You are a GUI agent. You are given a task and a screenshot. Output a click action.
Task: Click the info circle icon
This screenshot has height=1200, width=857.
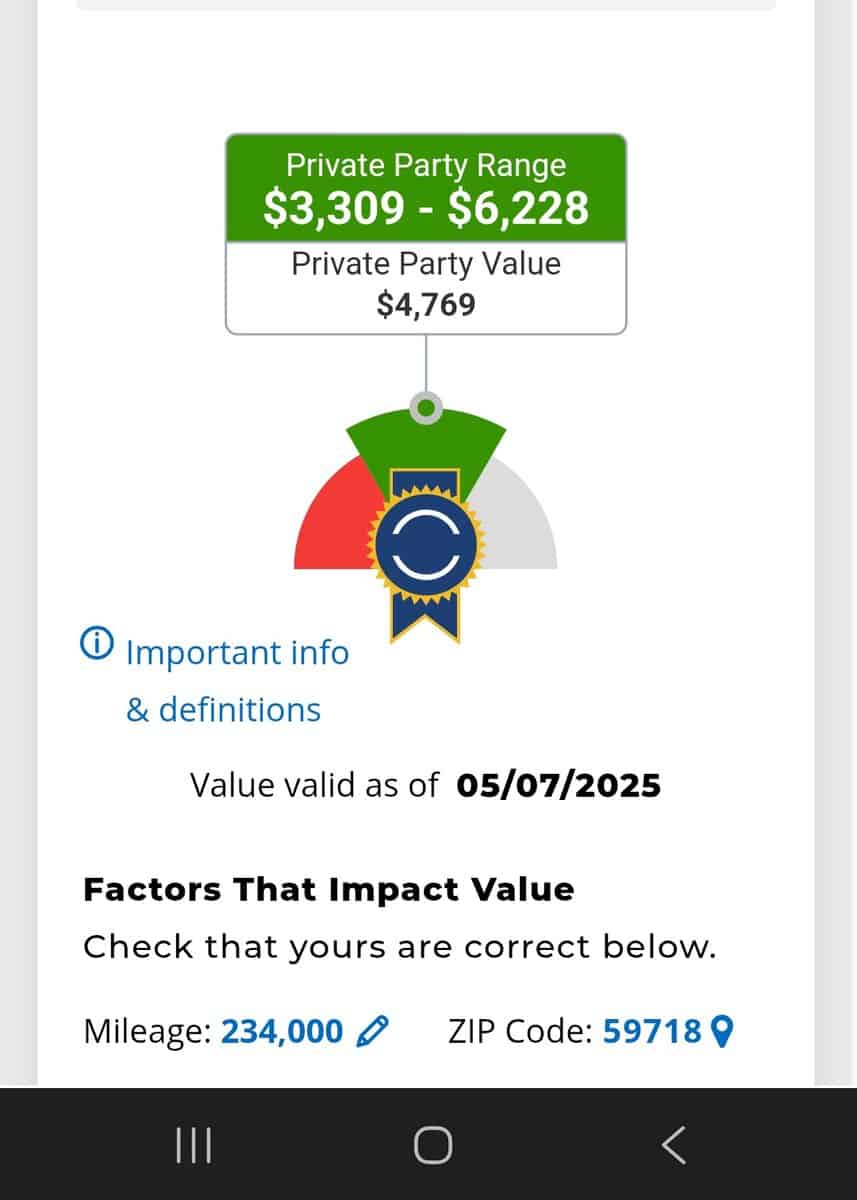click(97, 645)
